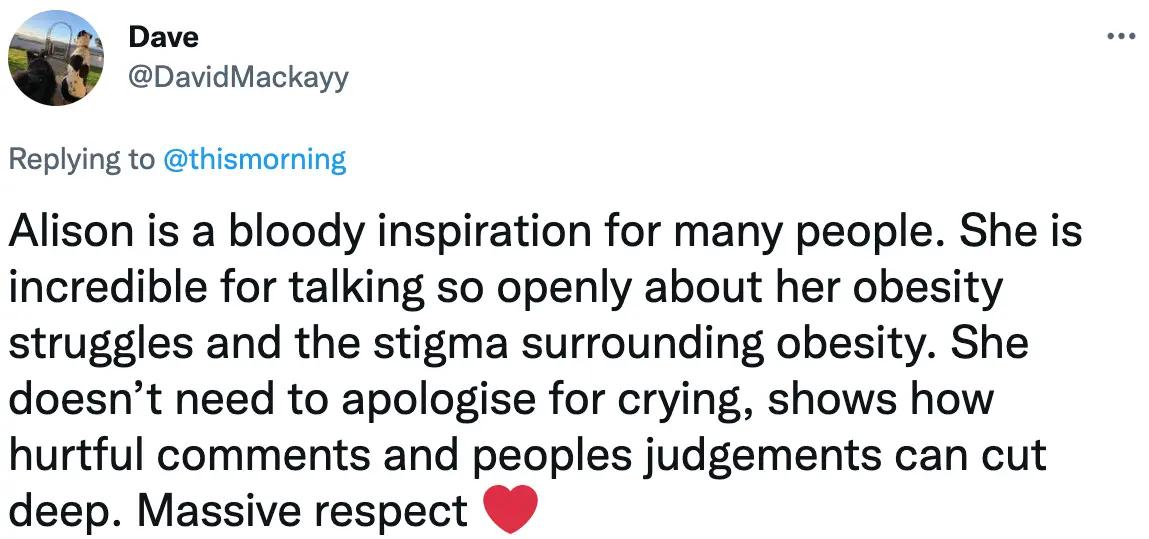Open the Dave display name profile link
1149x539 pixels.
163,37
